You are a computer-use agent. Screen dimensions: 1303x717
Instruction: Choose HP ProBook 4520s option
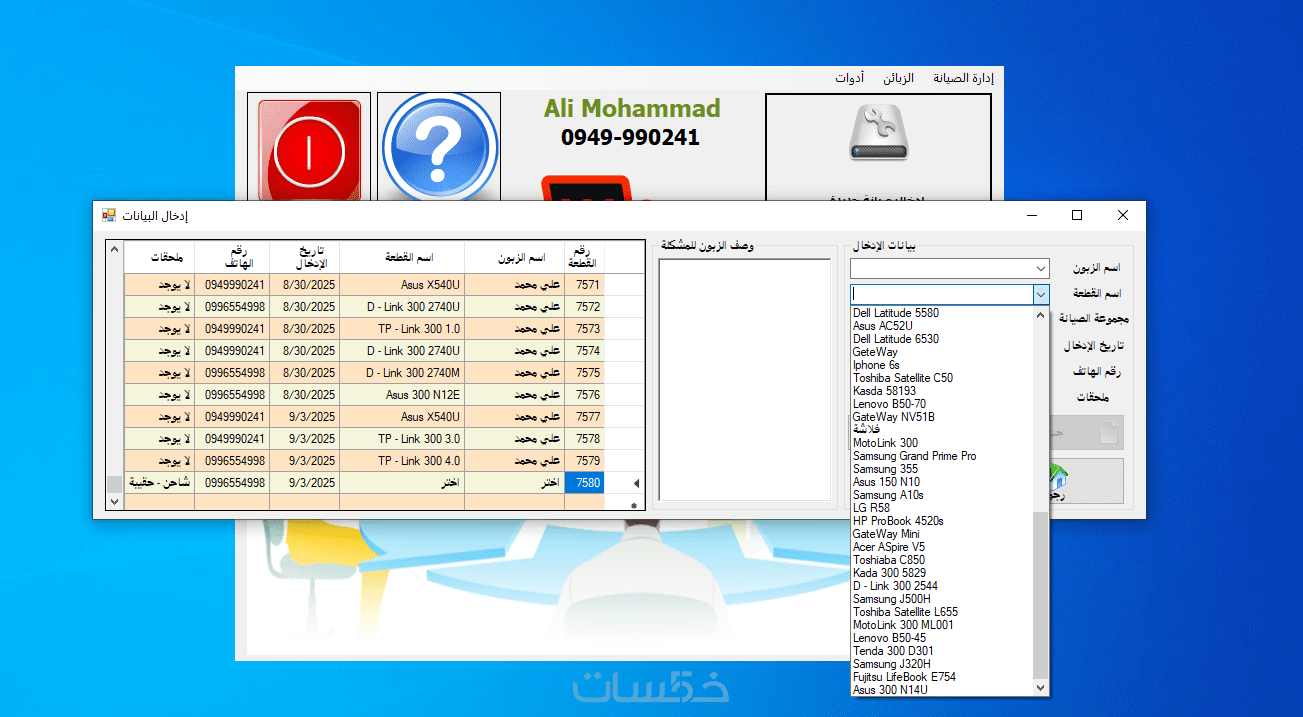coord(898,521)
